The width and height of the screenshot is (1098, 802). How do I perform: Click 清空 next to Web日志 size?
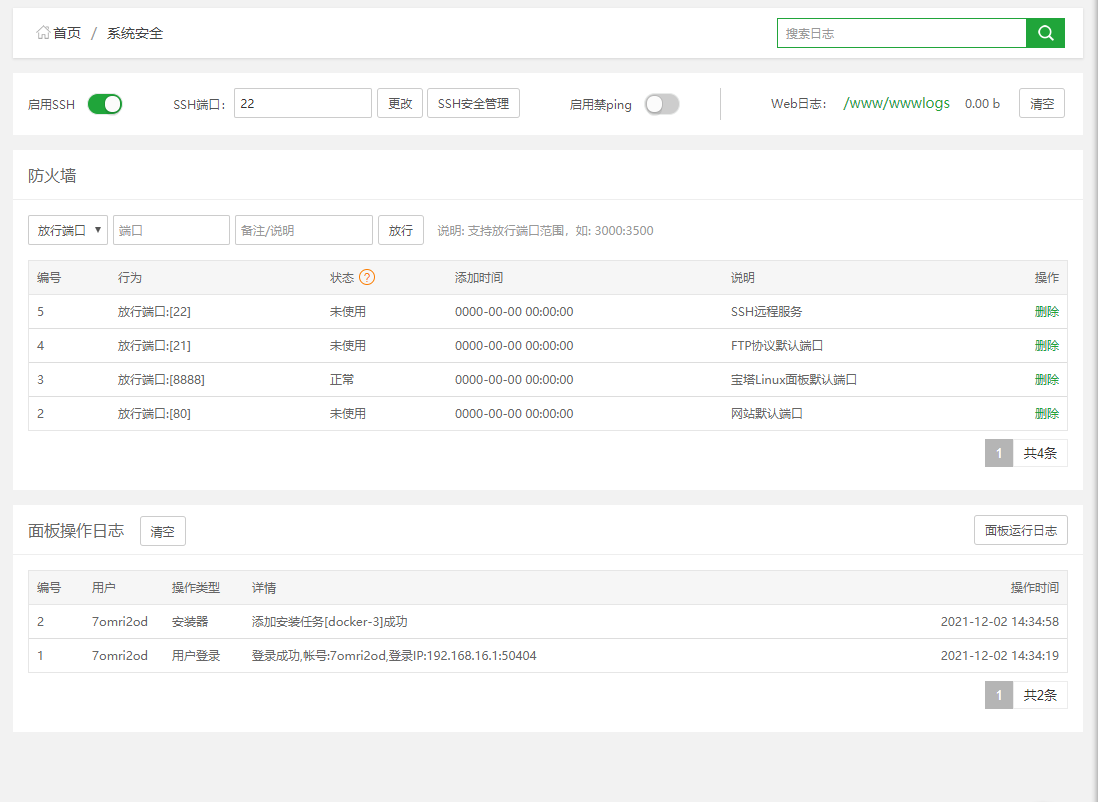(x=1041, y=103)
